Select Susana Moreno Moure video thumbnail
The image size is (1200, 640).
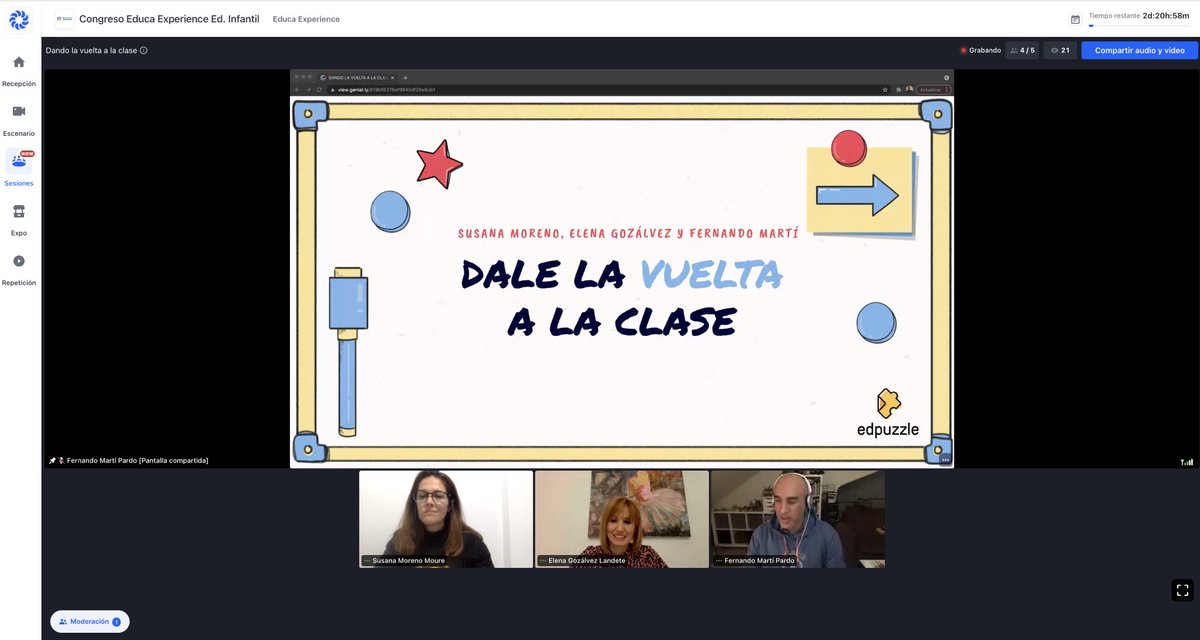(x=446, y=519)
